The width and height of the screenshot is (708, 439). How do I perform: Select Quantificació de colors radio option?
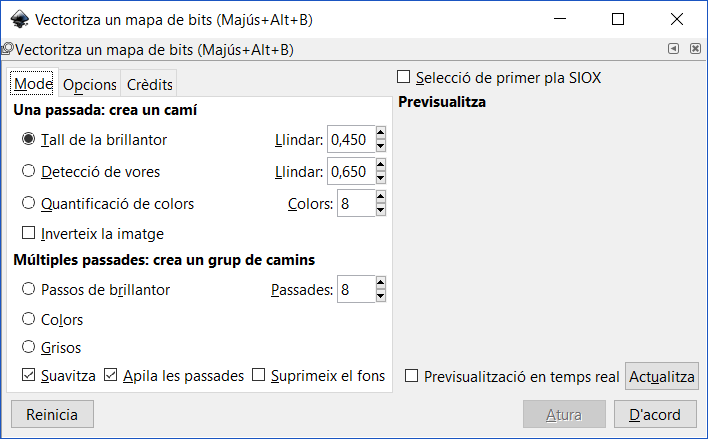point(28,203)
